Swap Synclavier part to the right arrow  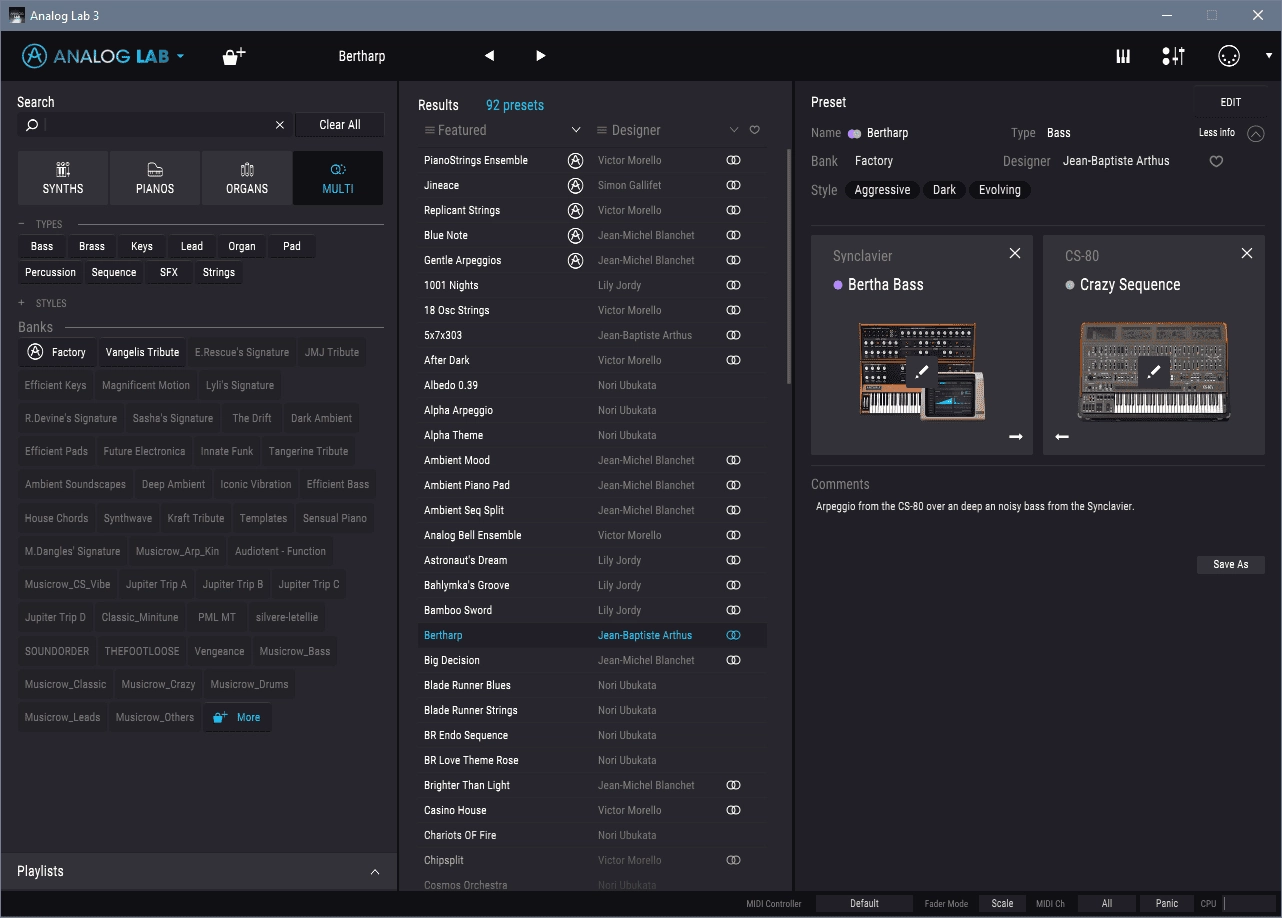click(x=1016, y=437)
